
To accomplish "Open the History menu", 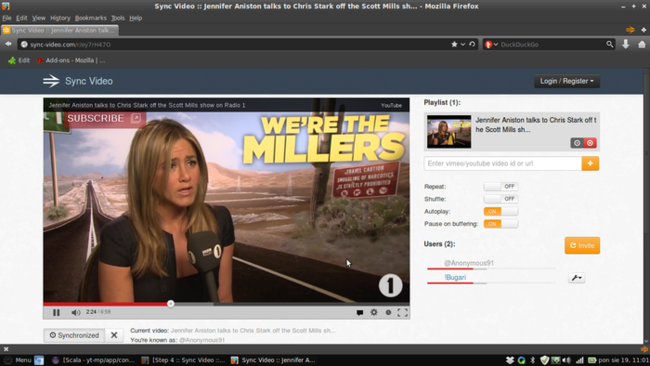I will pyautogui.click(x=60, y=18).
